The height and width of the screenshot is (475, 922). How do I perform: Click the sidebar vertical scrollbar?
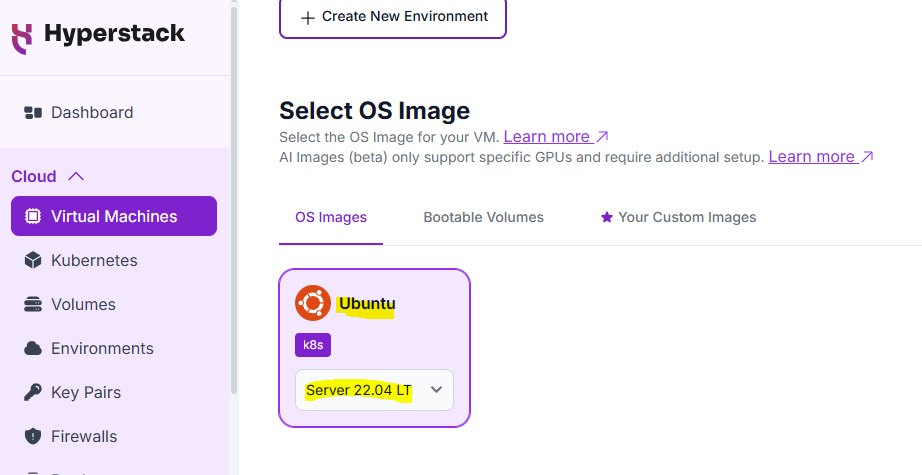click(234, 200)
